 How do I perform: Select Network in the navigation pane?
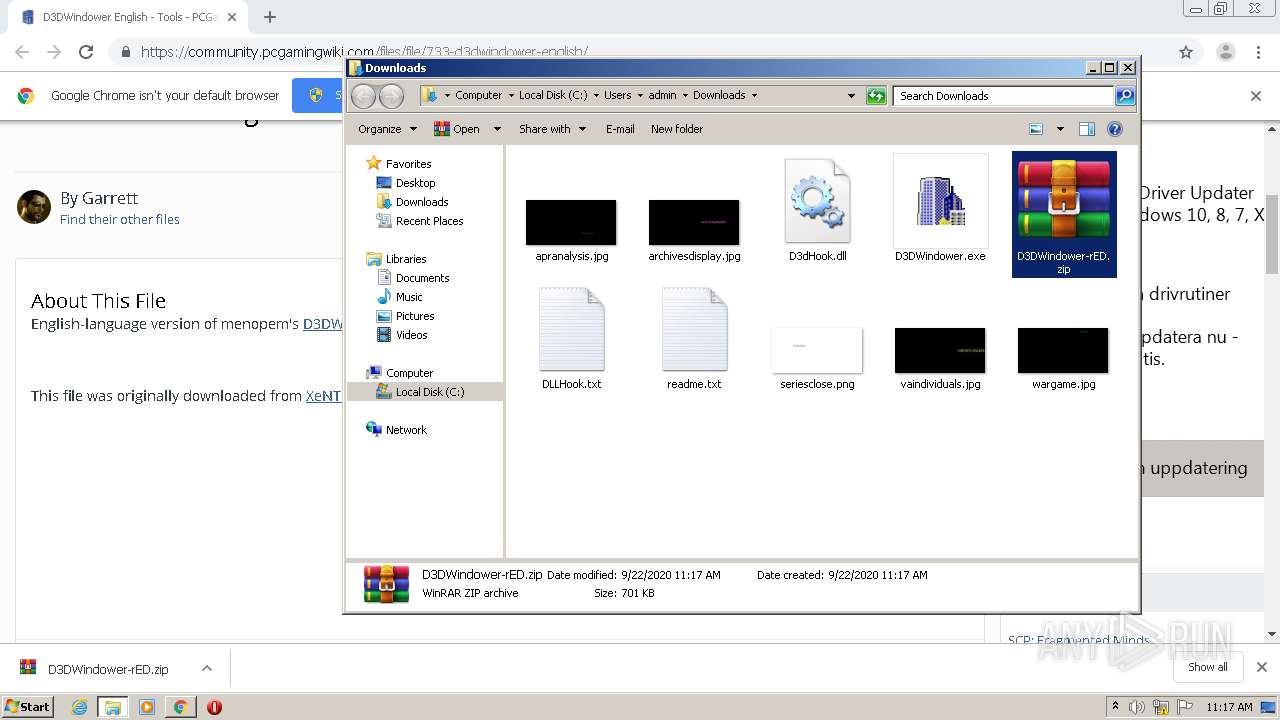[x=406, y=430]
